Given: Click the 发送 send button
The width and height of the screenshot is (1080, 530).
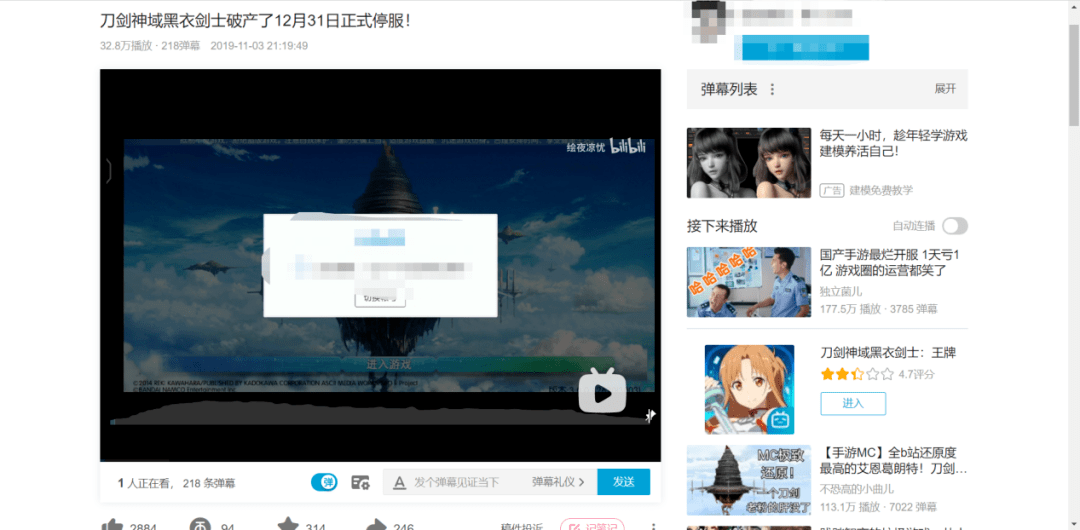Looking at the screenshot, I should pyautogui.click(x=623, y=482).
